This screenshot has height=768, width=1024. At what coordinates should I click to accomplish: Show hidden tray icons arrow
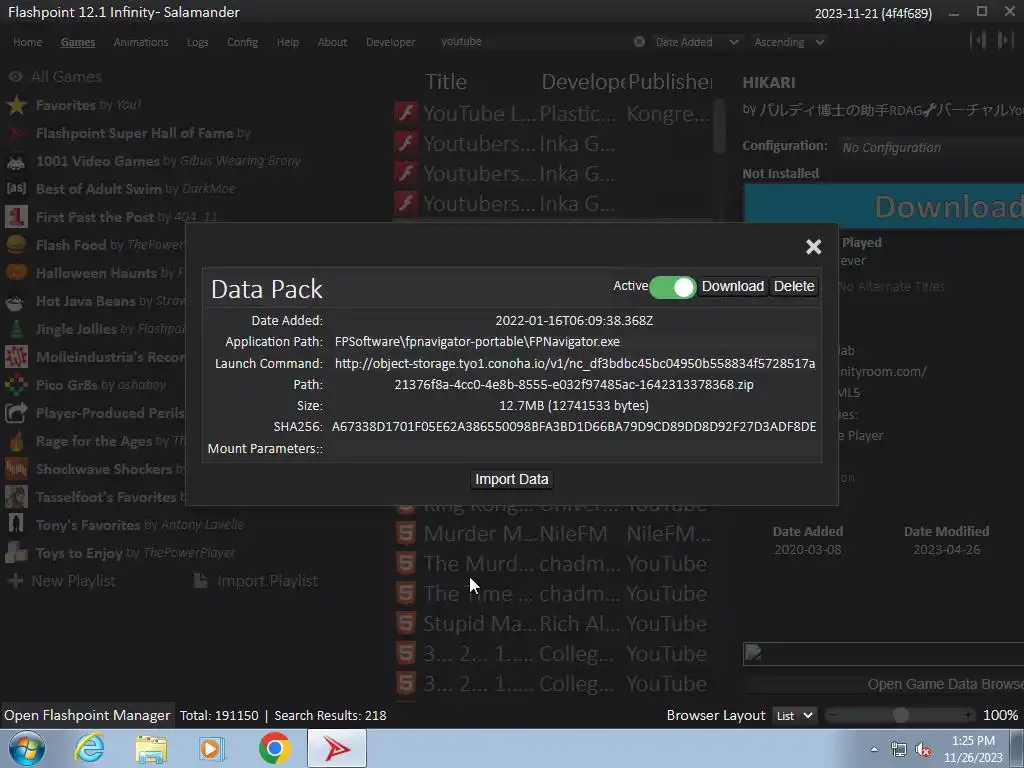click(x=874, y=749)
